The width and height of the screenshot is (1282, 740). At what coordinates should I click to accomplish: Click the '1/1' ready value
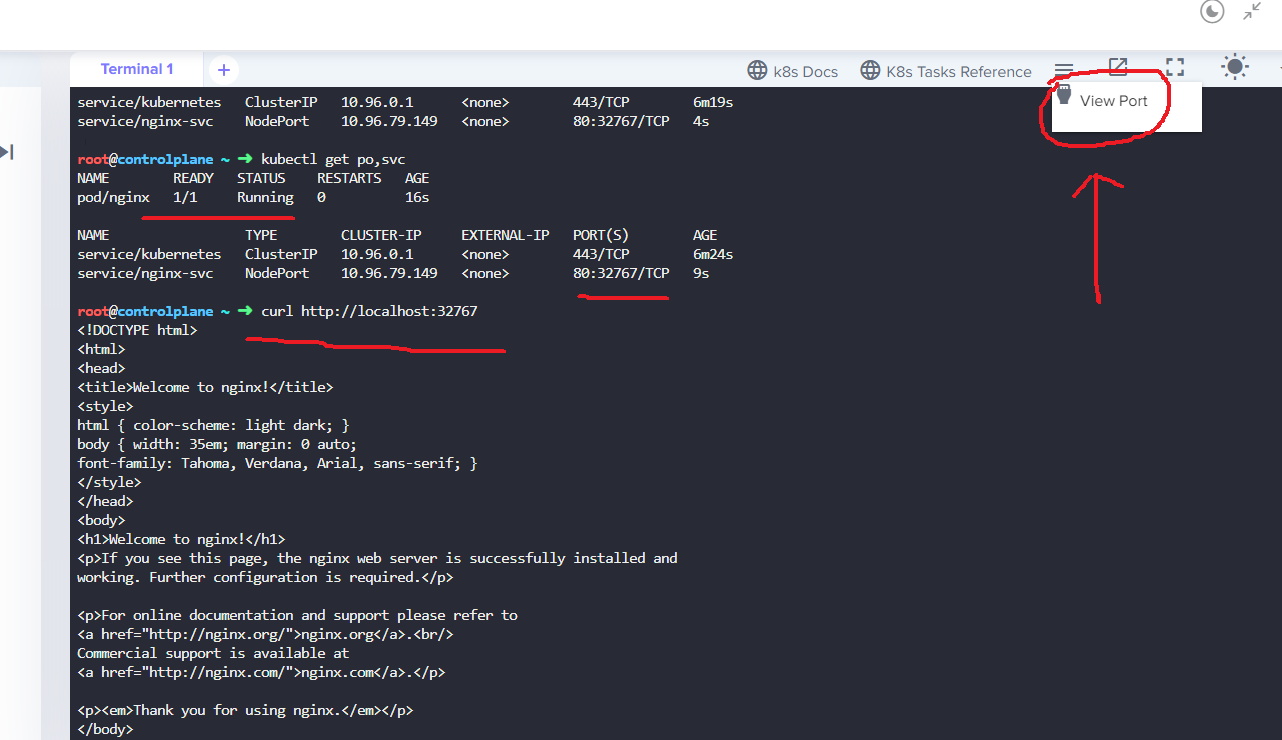click(x=185, y=198)
